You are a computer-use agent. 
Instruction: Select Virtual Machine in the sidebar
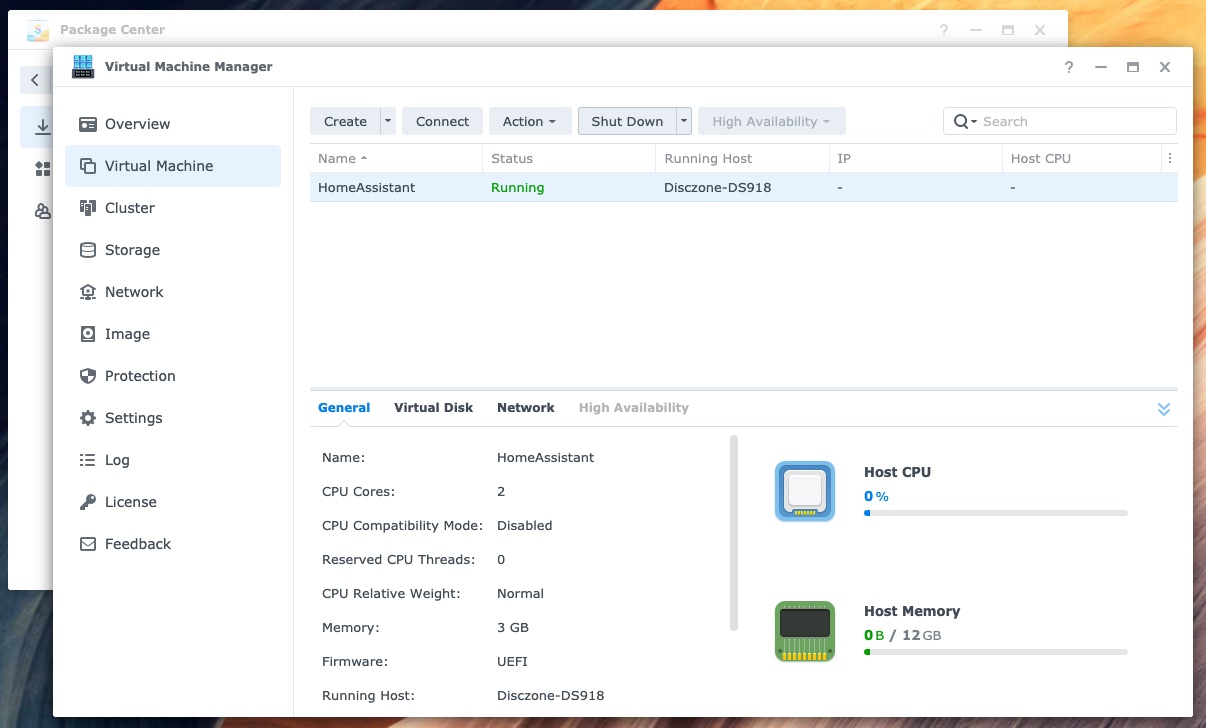(x=173, y=166)
